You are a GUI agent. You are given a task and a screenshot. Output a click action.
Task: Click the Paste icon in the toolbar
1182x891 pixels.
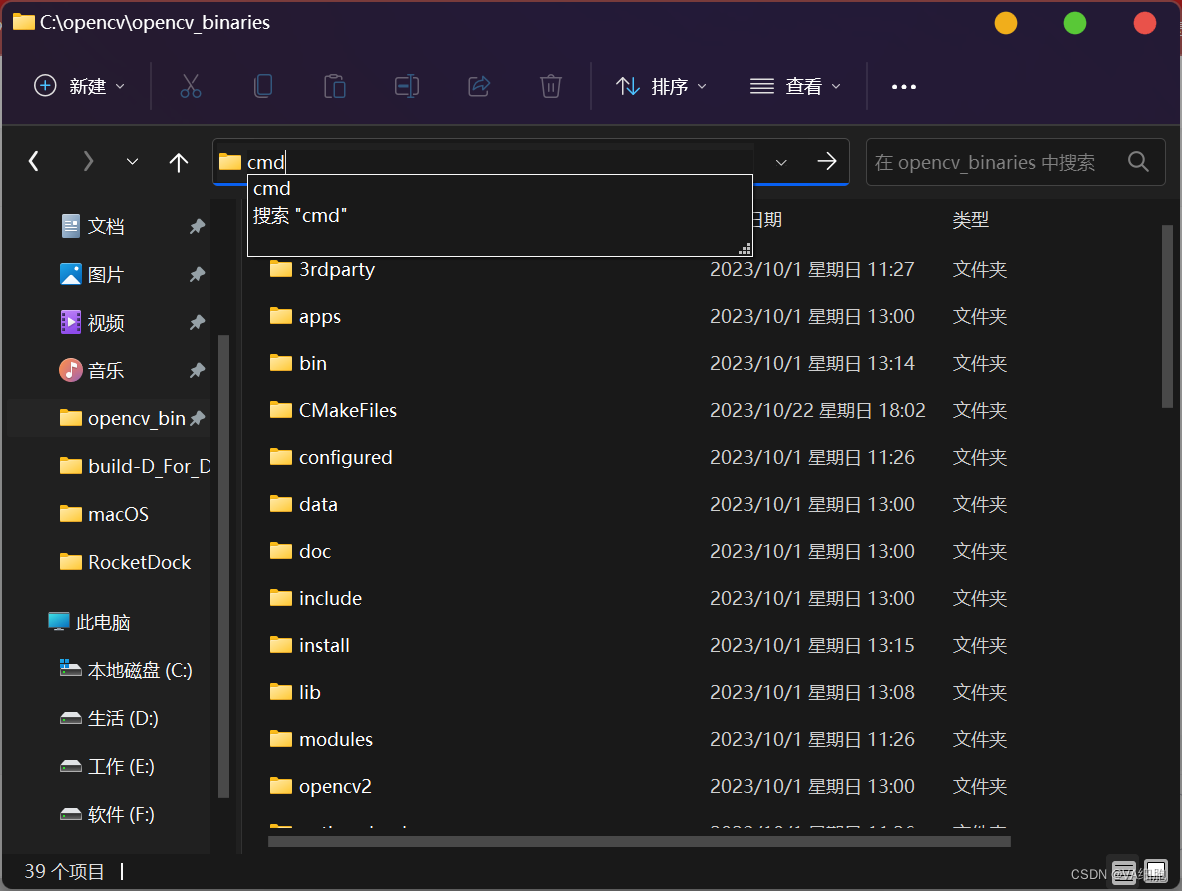(335, 86)
